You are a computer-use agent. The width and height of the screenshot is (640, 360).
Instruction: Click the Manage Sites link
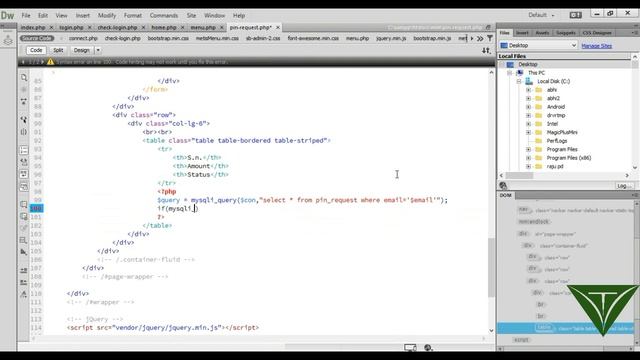click(596, 46)
